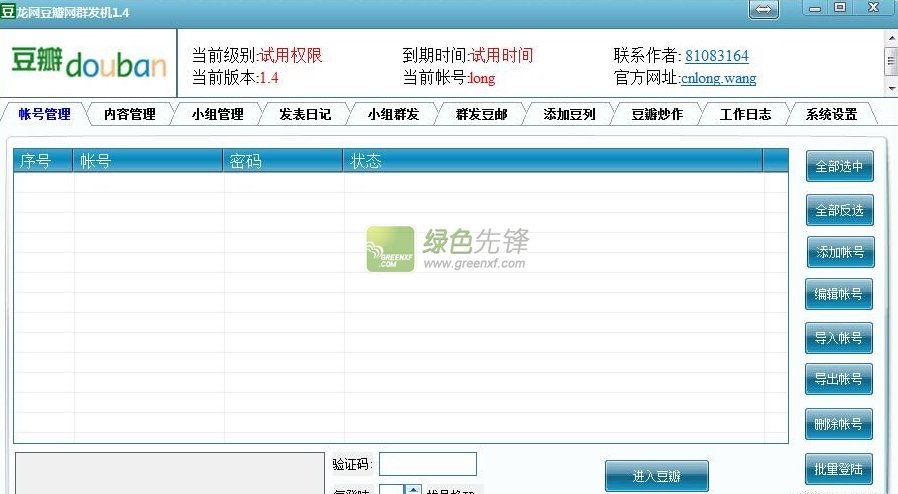This screenshot has width=898, height=494.
Task: Maximize the window
Action: click(840, 8)
